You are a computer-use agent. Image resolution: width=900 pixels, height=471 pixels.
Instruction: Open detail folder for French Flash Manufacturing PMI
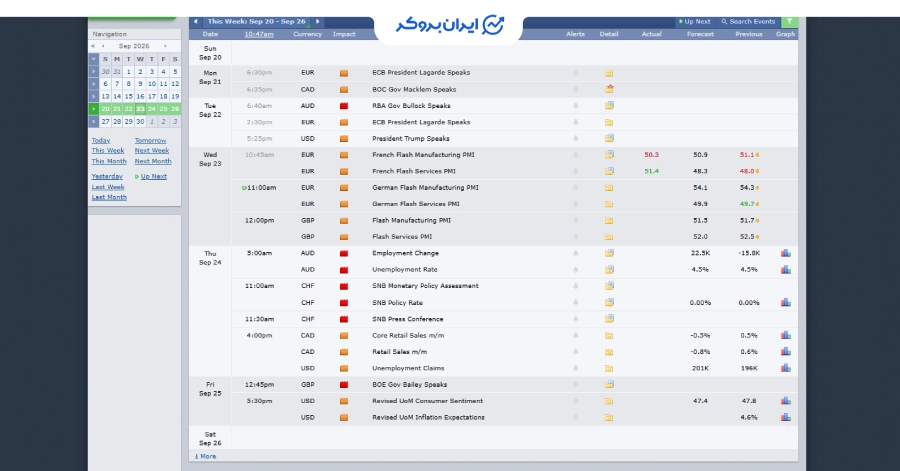coord(609,155)
